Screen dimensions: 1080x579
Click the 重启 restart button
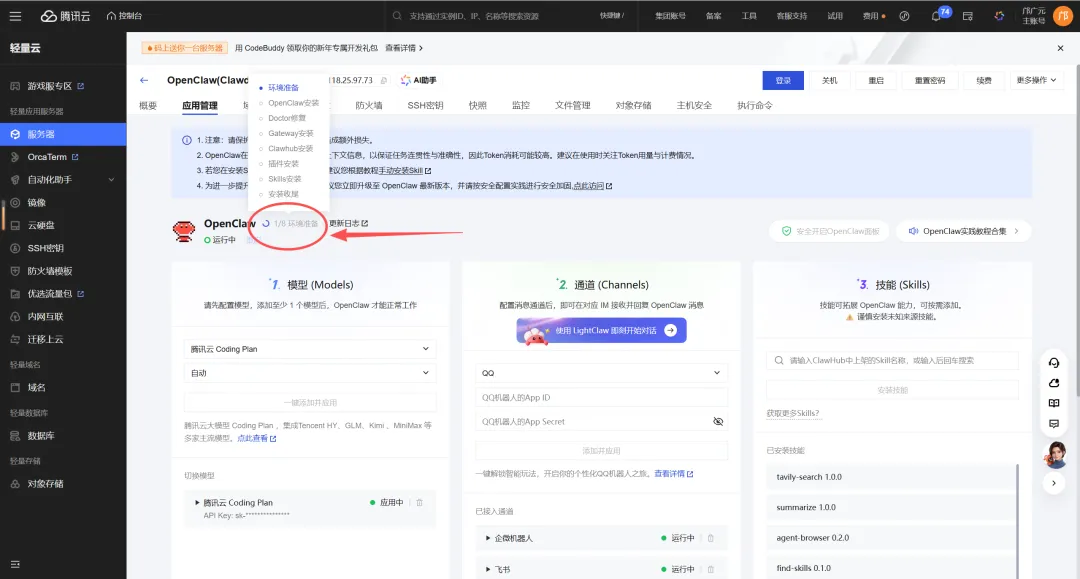876,81
